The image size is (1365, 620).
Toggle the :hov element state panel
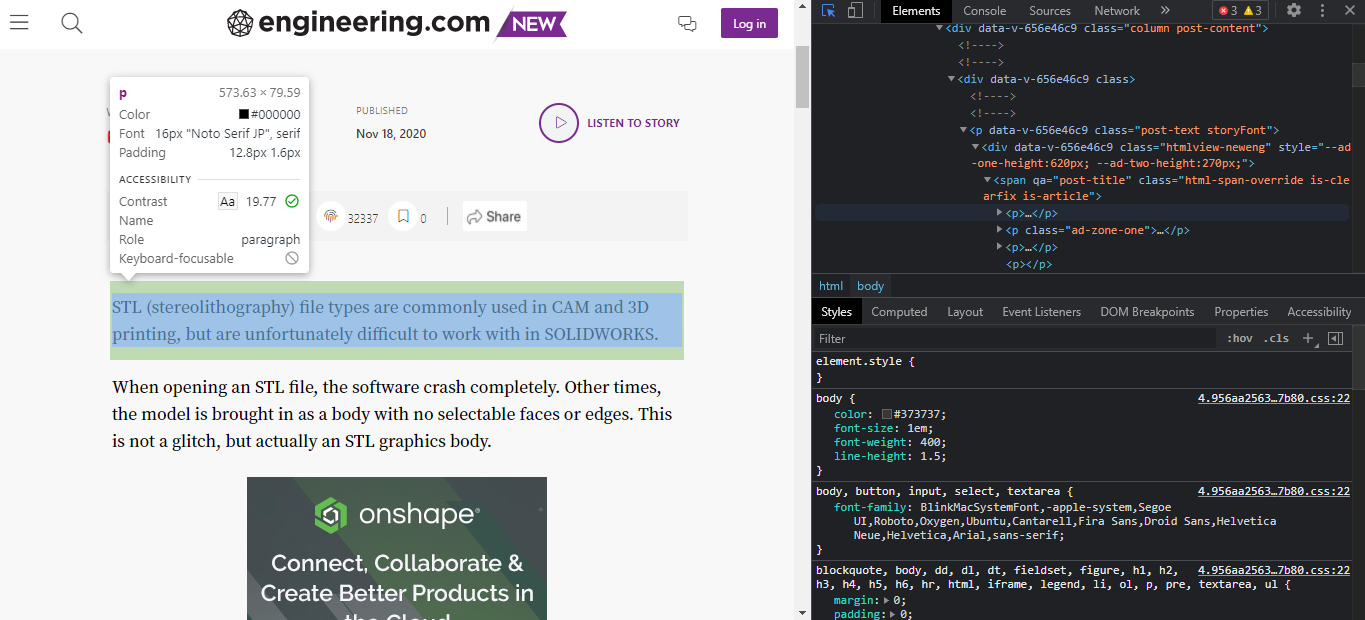[x=1240, y=338]
